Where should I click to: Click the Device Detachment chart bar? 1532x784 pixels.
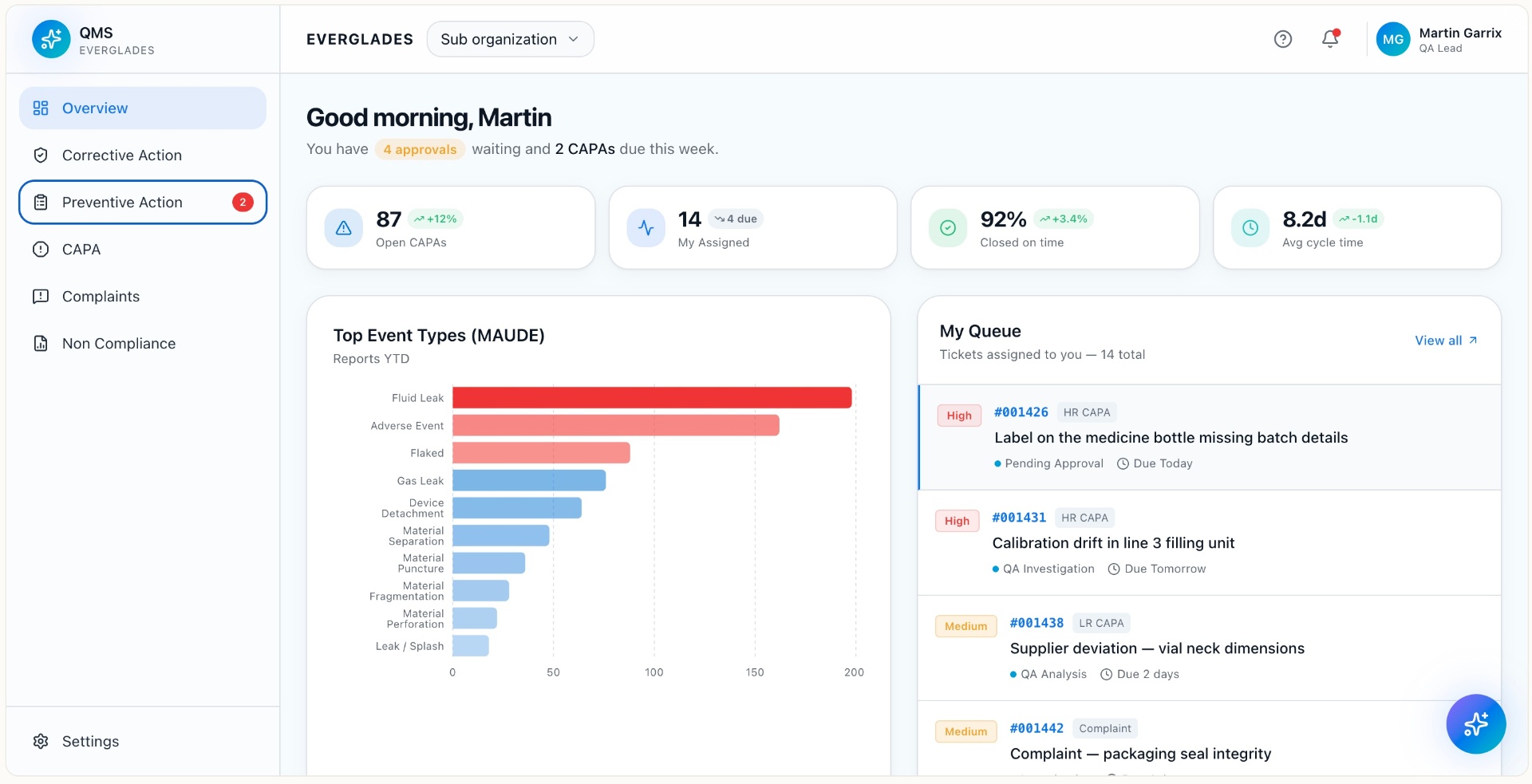517,508
